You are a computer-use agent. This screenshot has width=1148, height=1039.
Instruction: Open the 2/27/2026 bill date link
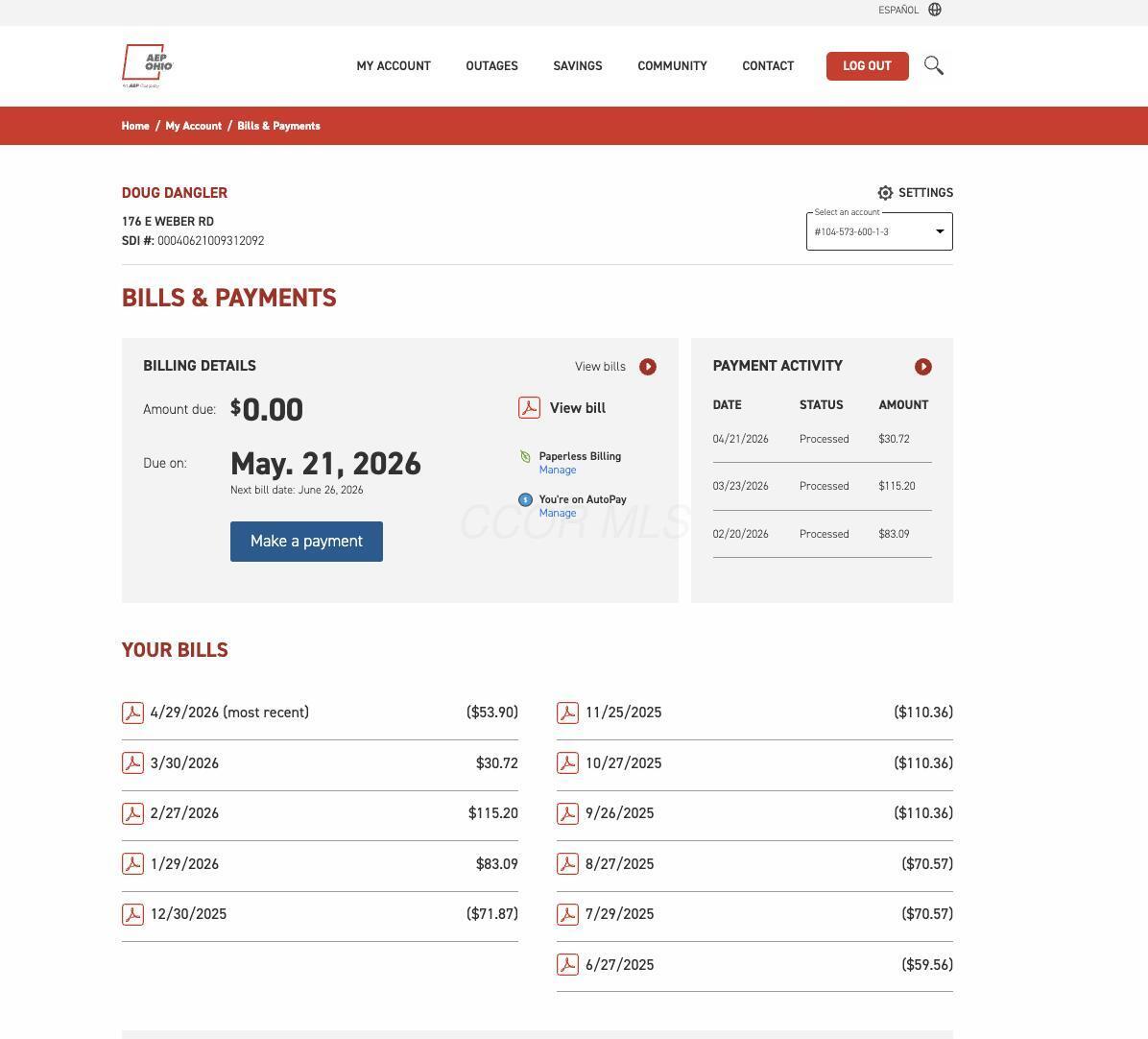(184, 813)
